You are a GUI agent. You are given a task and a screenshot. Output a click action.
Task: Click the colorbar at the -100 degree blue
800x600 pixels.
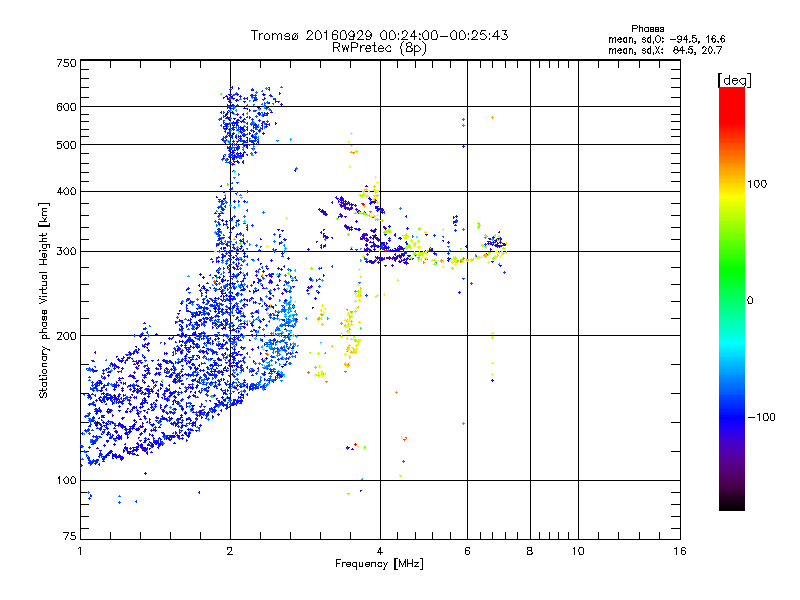click(732, 417)
